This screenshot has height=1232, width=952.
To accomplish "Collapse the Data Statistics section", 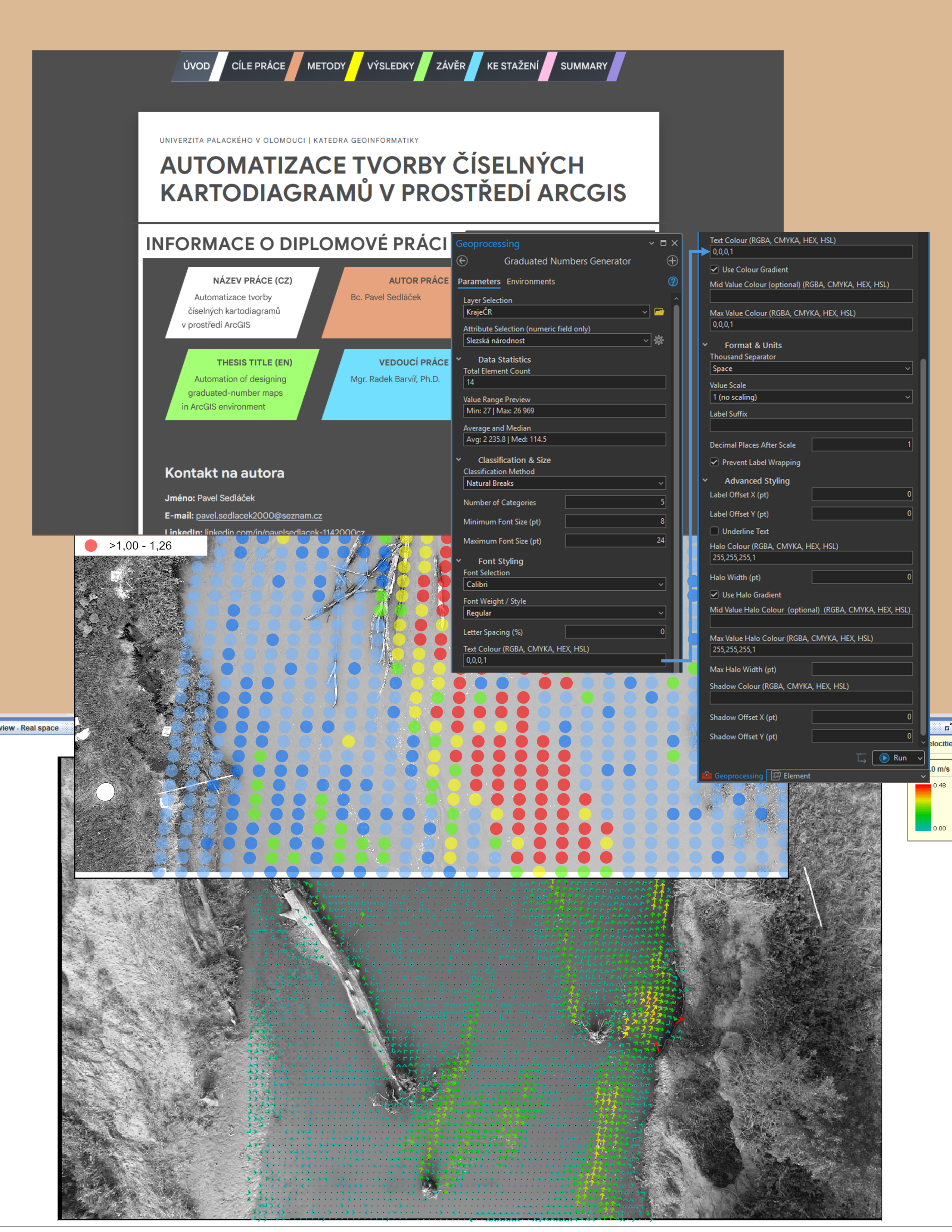I will click(x=459, y=359).
